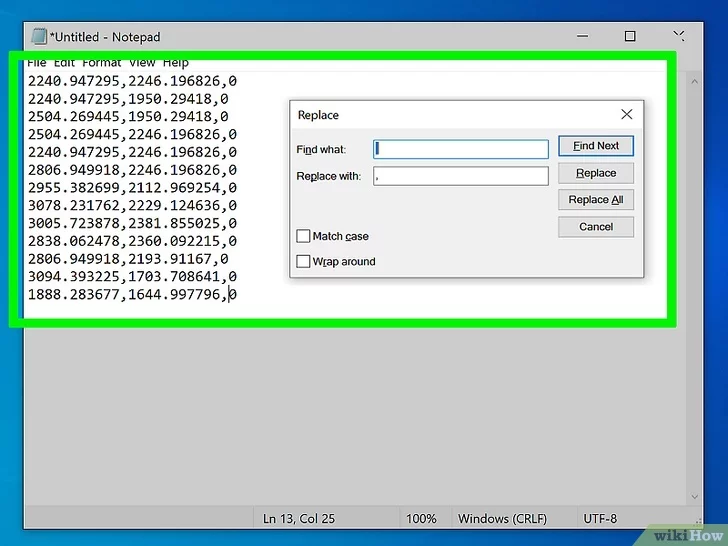Focus the Replace with input field

click(461, 176)
